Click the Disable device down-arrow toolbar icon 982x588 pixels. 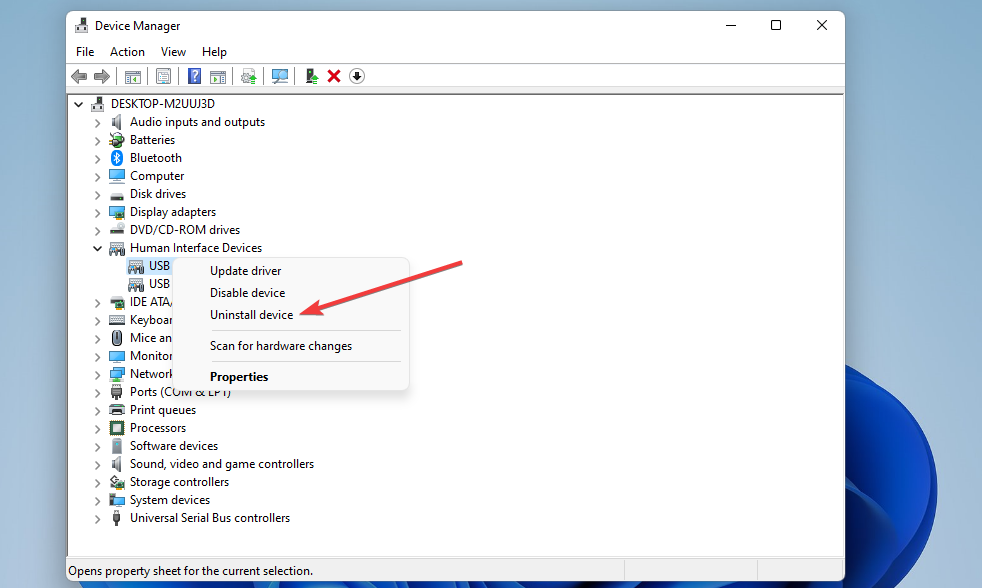click(x=356, y=76)
